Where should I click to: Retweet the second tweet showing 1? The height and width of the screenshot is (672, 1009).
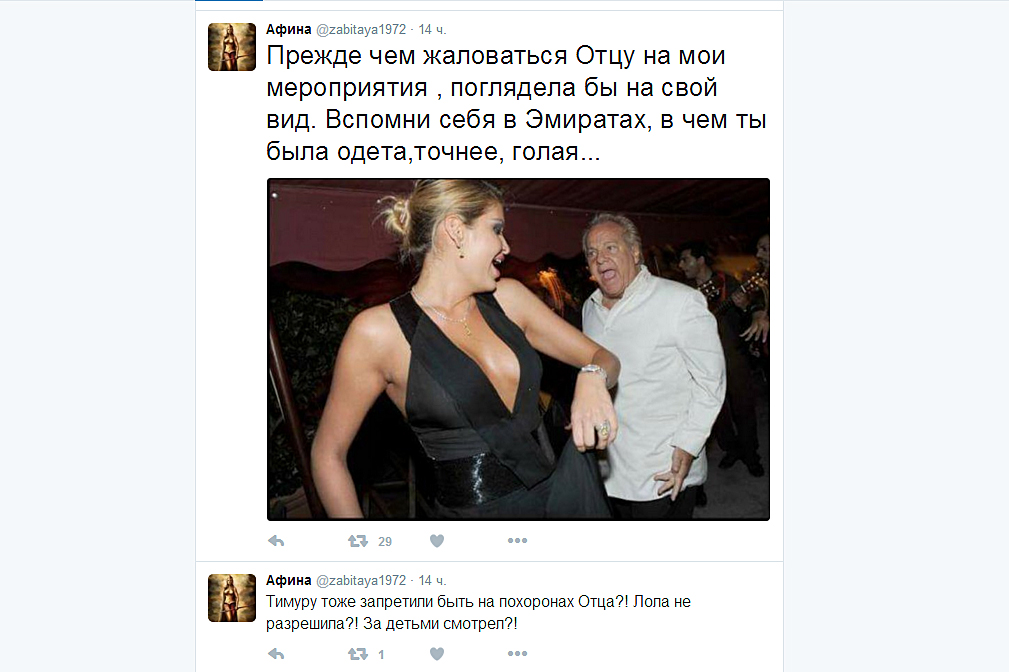pyautogui.click(x=358, y=654)
